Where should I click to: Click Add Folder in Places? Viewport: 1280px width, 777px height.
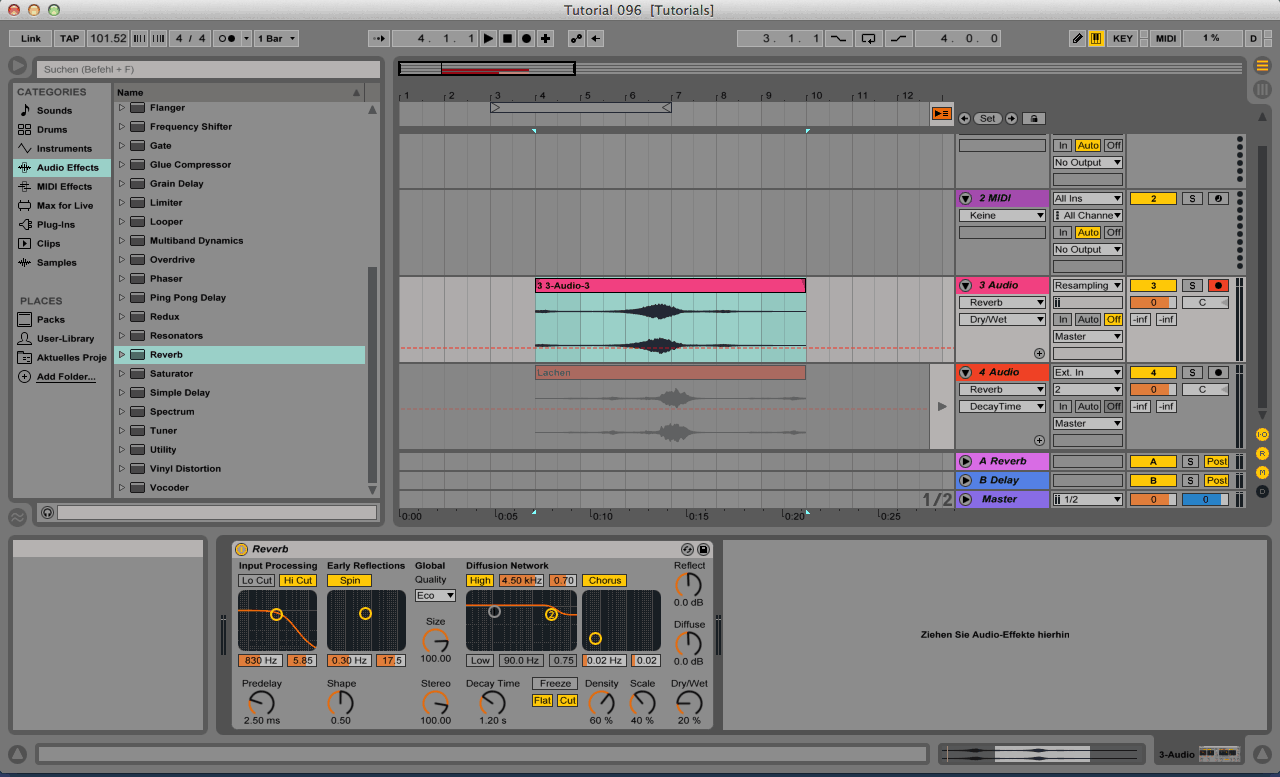coord(66,377)
